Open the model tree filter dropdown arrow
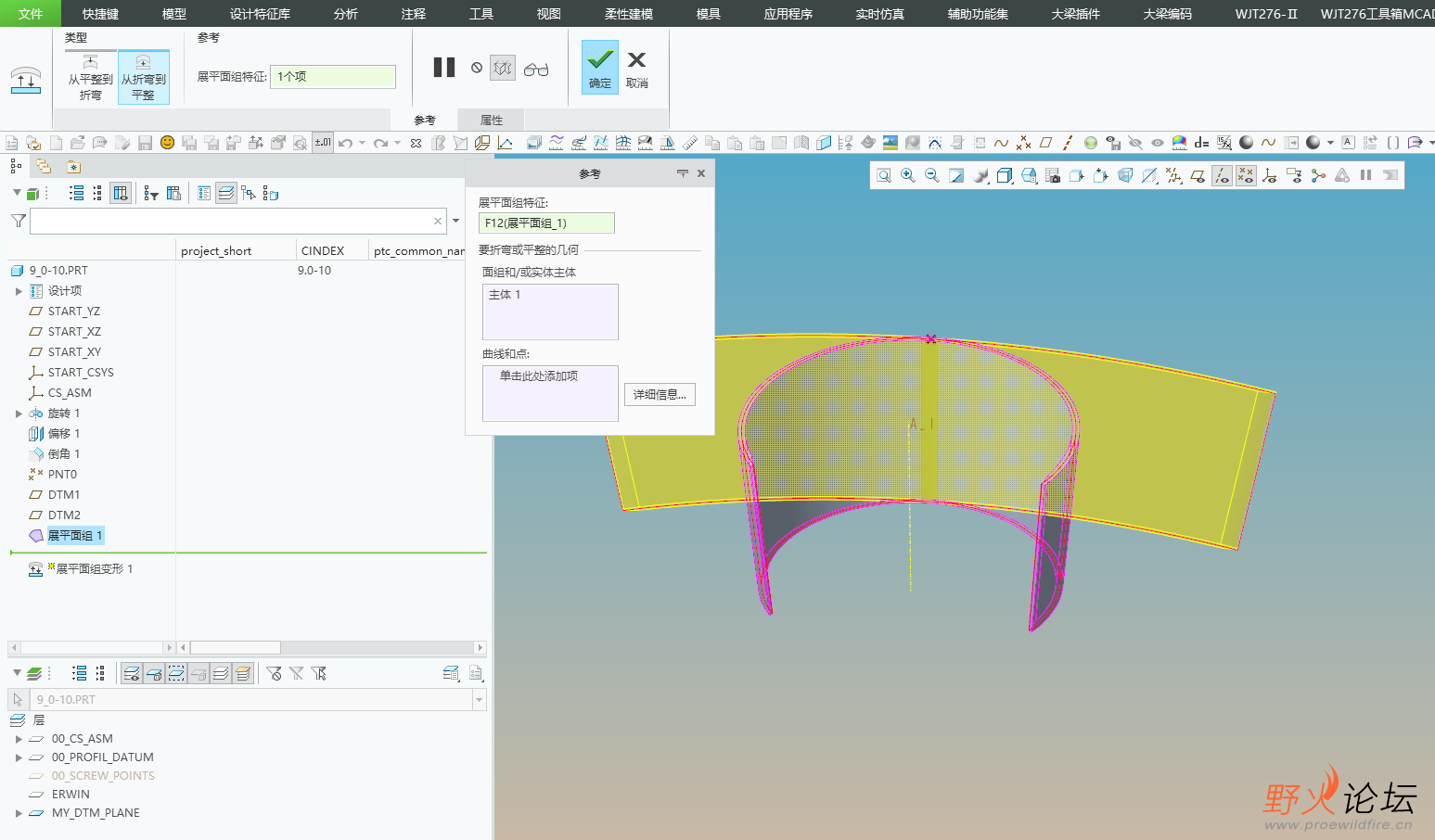 click(x=455, y=221)
